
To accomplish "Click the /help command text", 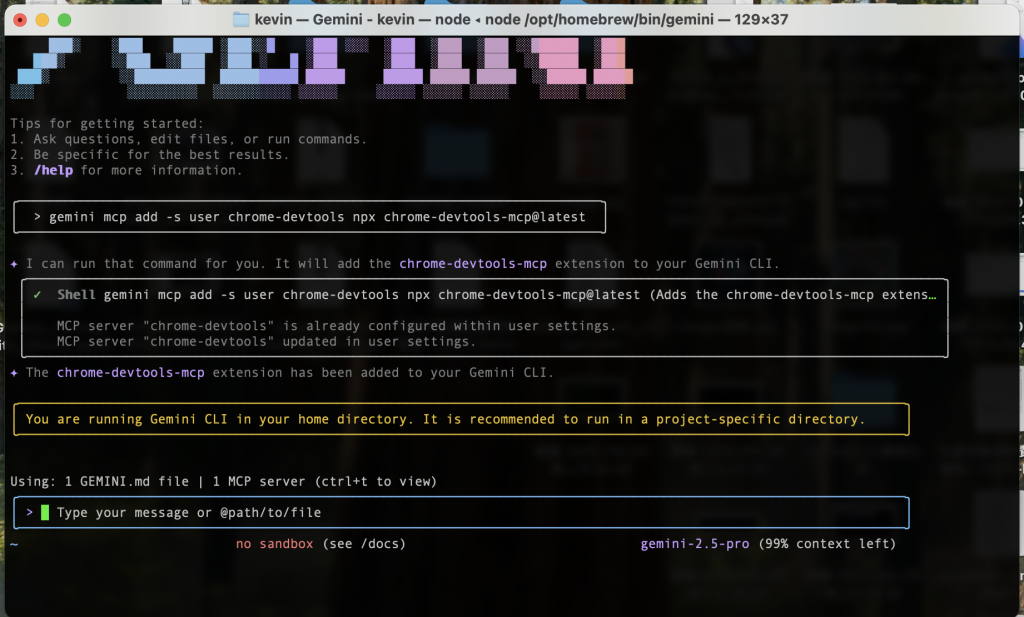I will pyautogui.click(x=54, y=170).
